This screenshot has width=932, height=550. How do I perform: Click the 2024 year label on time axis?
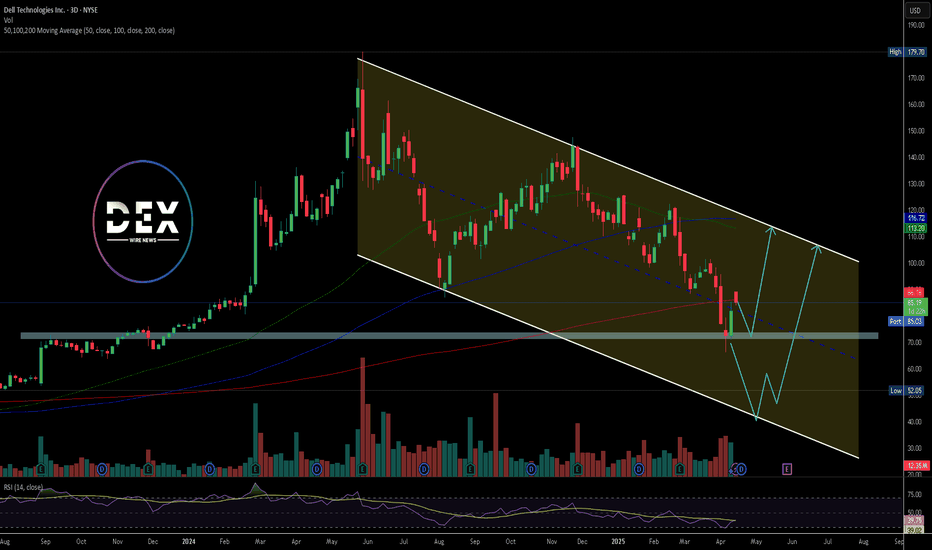point(188,542)
